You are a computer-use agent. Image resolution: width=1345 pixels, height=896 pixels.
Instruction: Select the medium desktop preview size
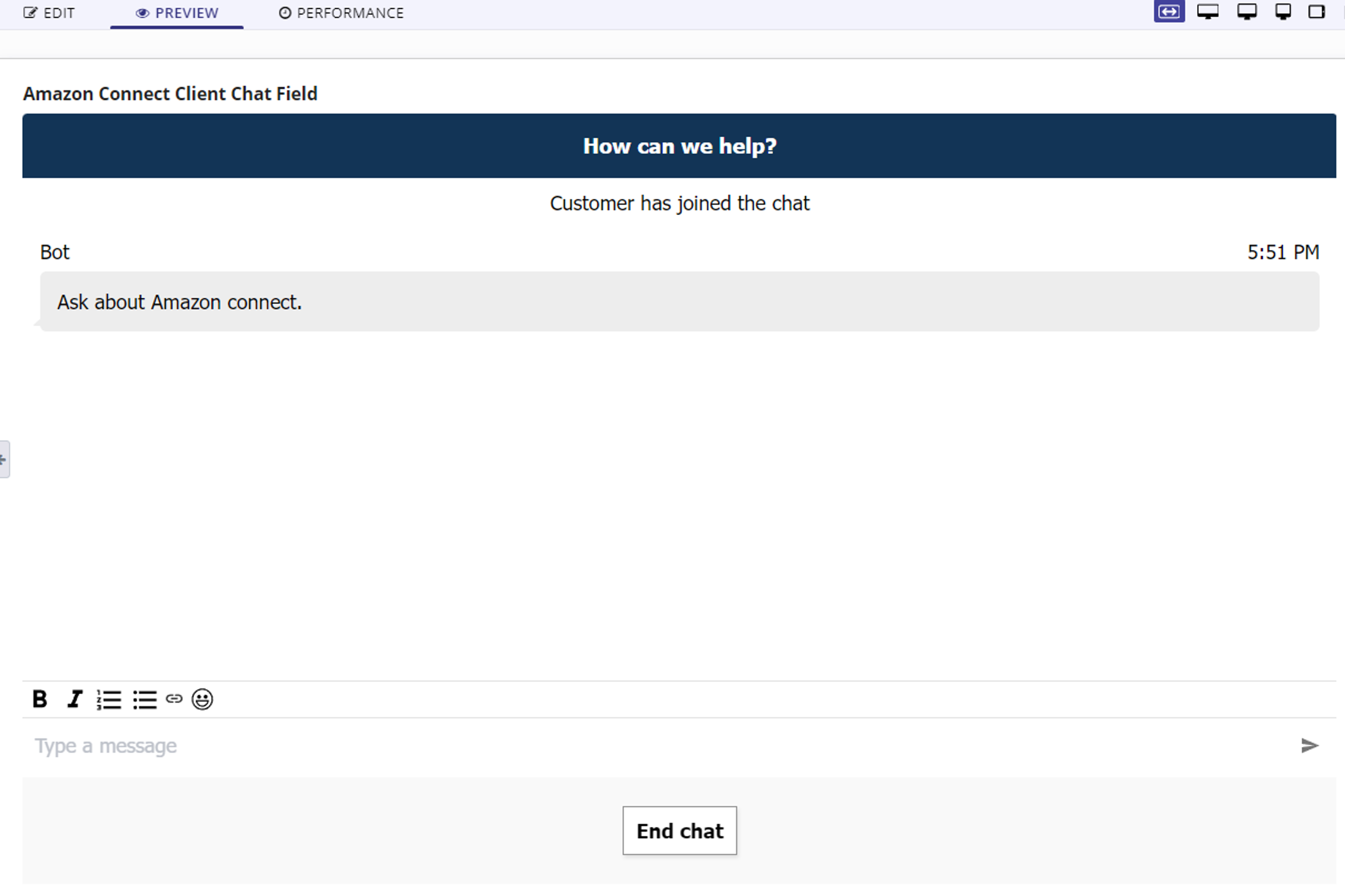(x=1247, y=12)
